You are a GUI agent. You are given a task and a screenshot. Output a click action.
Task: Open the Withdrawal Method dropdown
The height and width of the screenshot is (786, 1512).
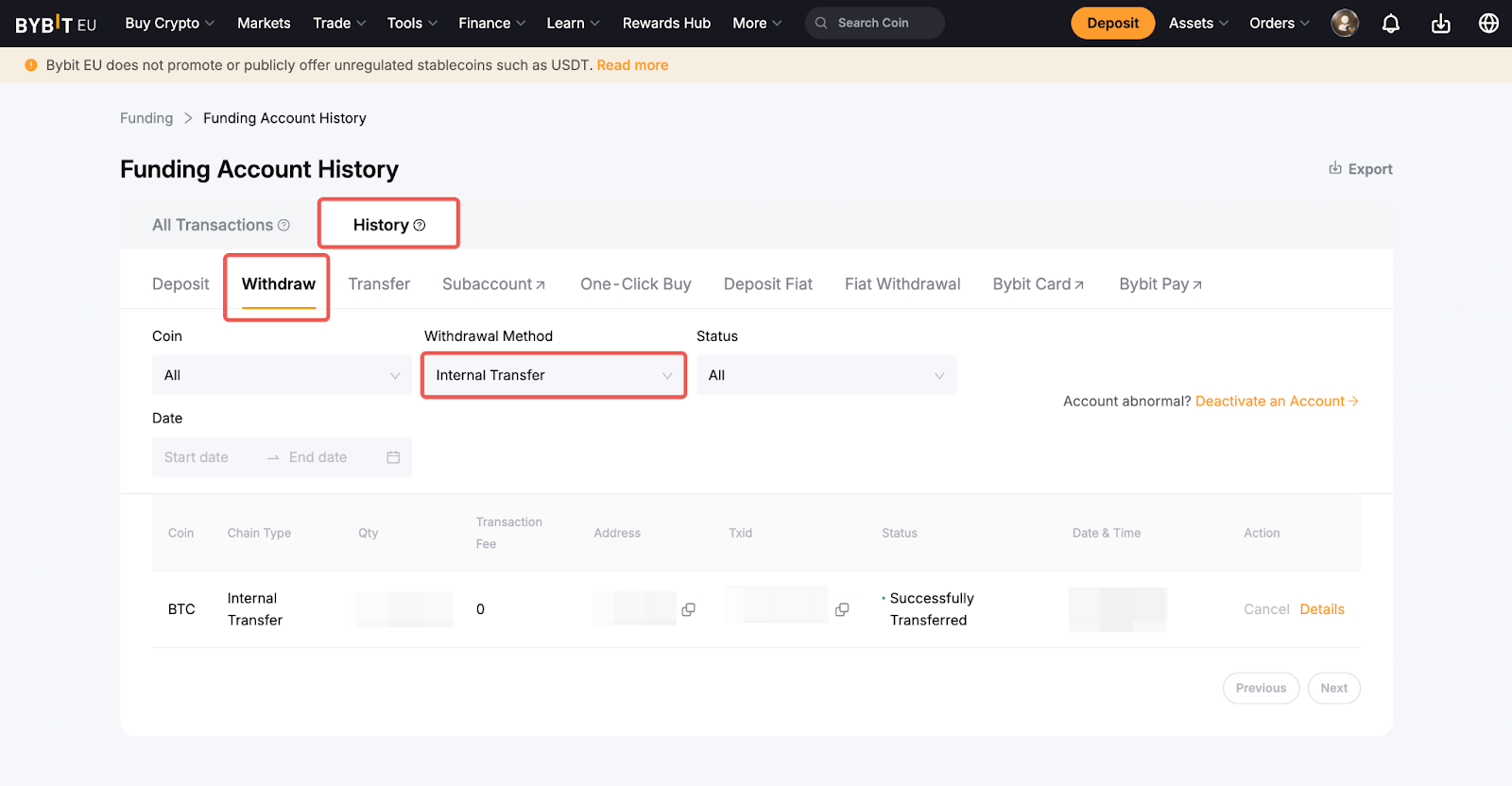point(554,375)
